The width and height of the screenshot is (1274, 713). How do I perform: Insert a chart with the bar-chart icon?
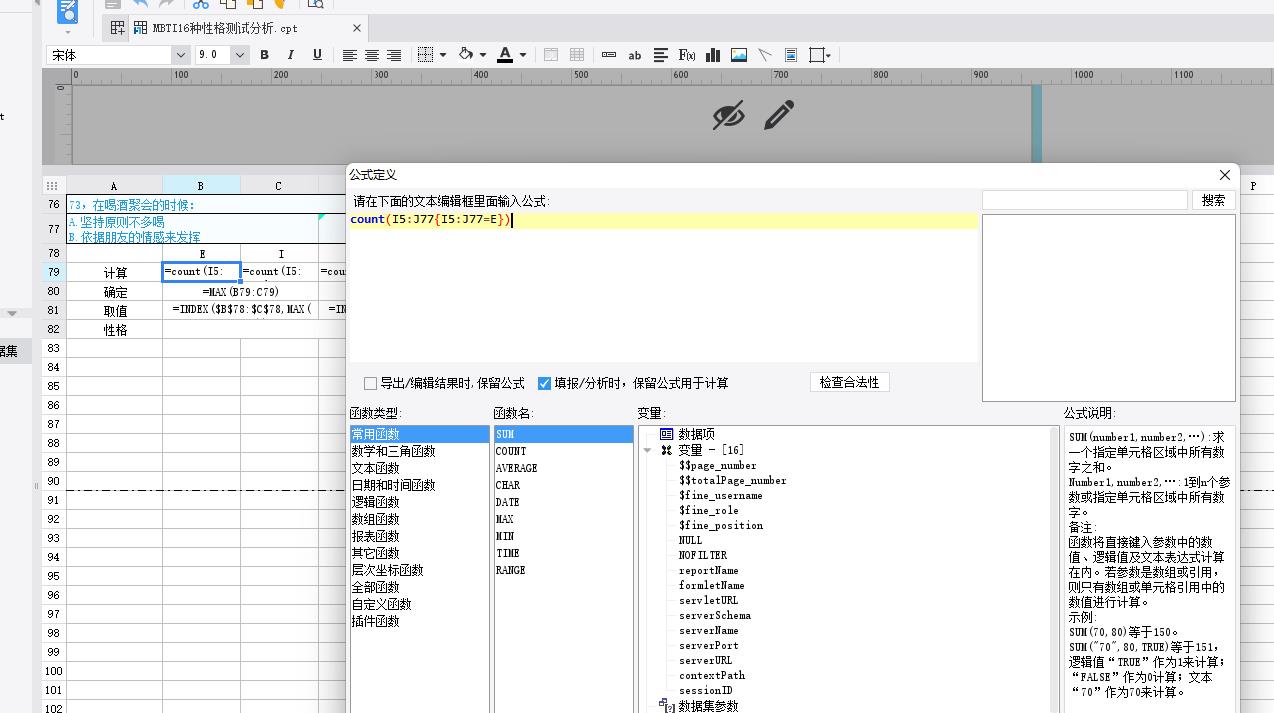click(x=713, y=55)
